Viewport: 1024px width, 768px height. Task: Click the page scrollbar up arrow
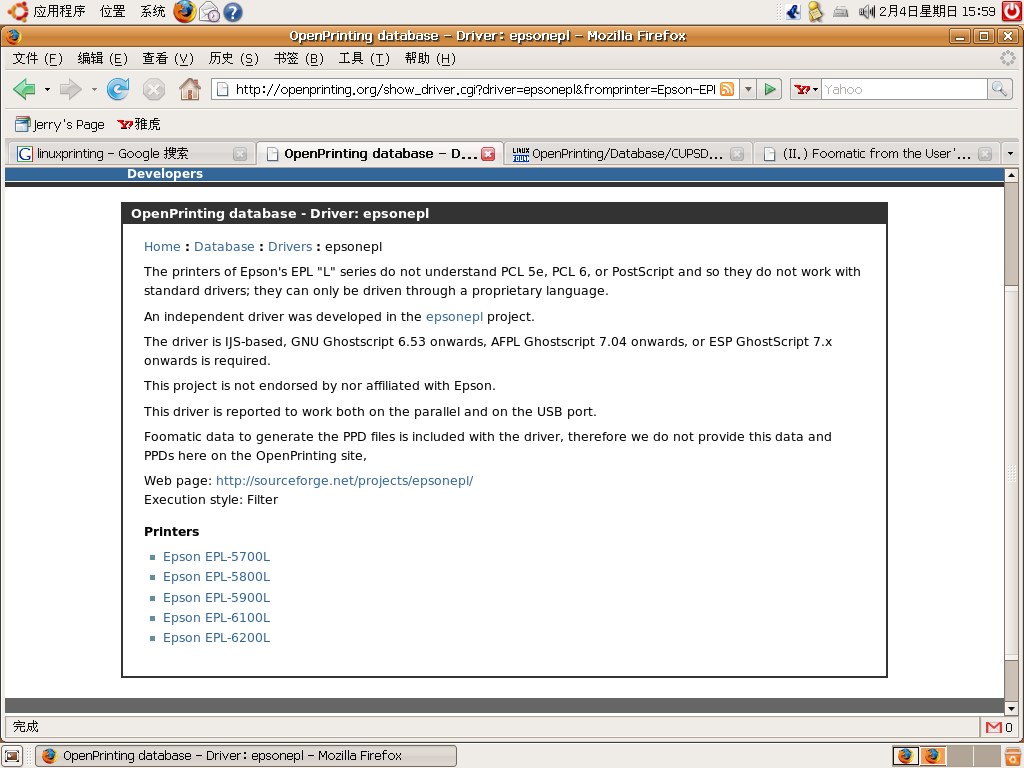point(1011,175)
